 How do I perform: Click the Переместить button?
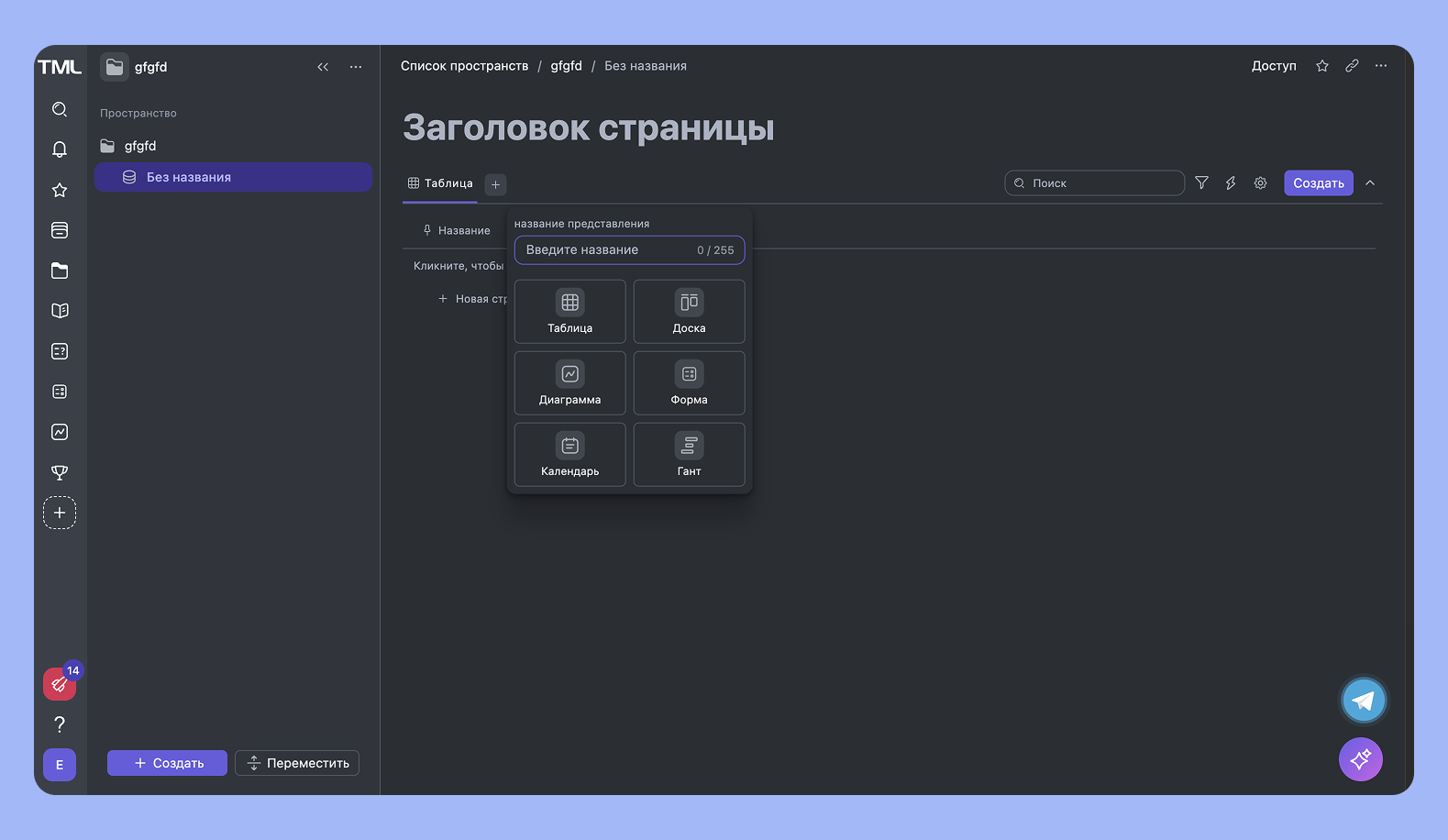click(x=297, y=763)
